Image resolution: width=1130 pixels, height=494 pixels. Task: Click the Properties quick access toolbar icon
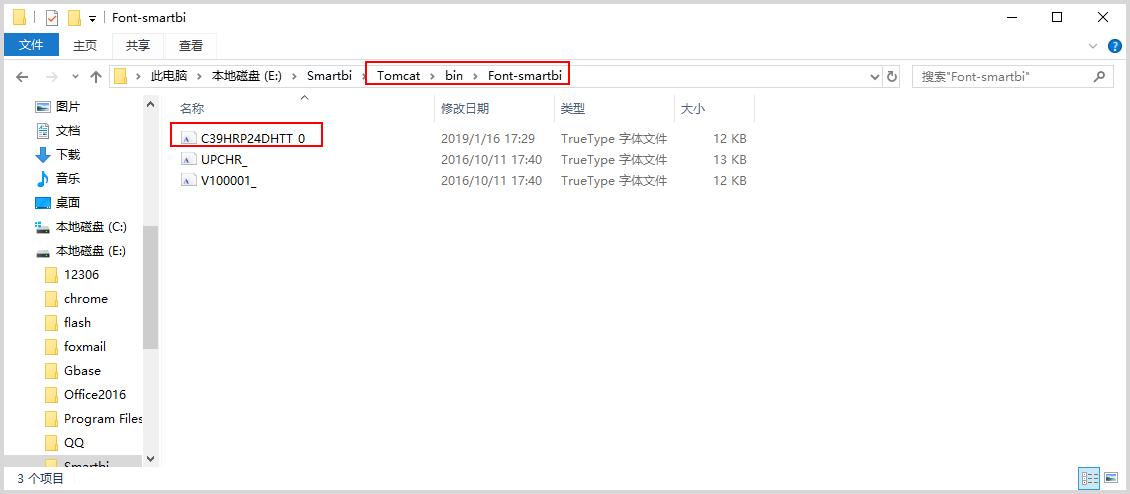(x=52, y=17)
